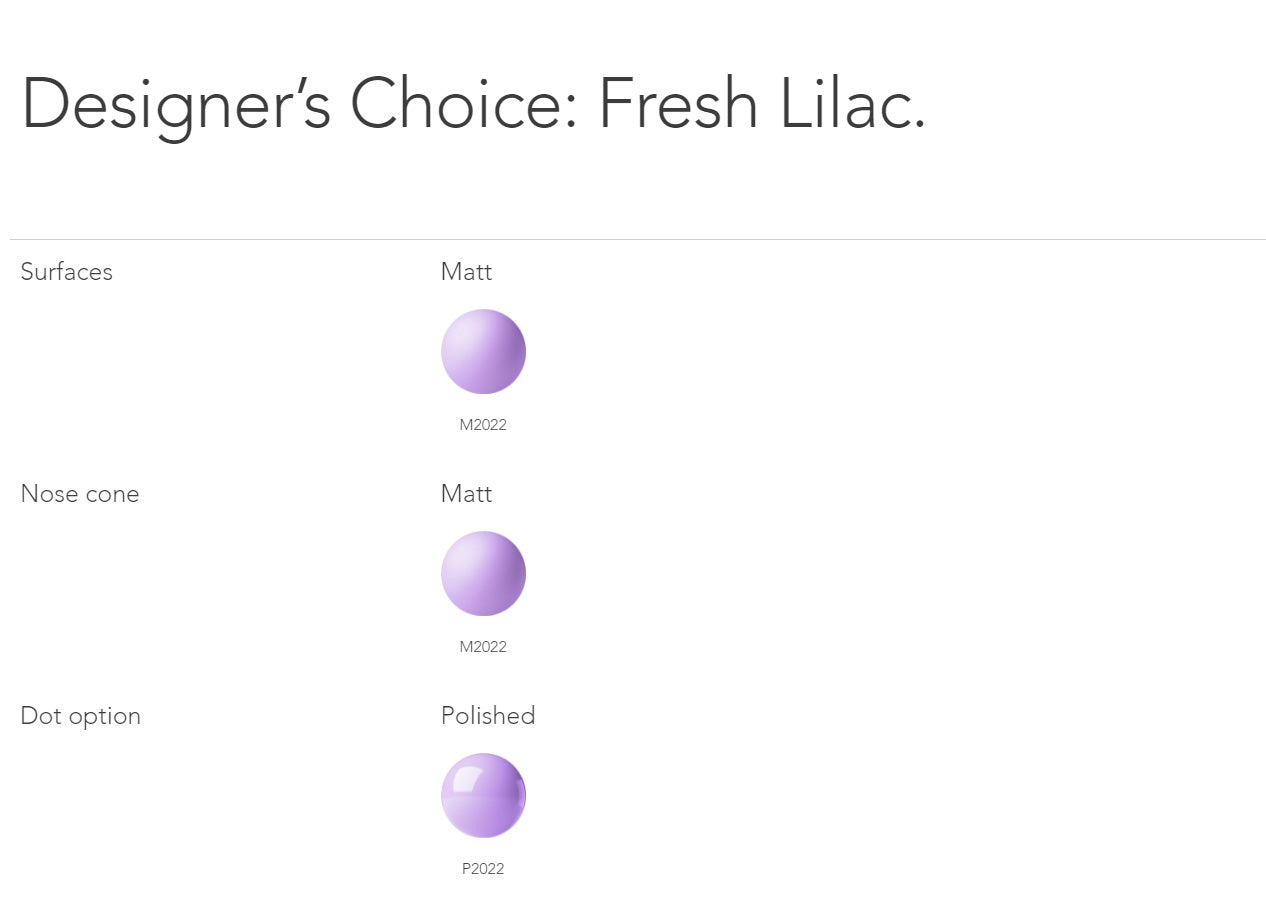Click the M2022 code under Nose cone swatch
This screenshot has height=918, width=1266.
pos(483,647)
